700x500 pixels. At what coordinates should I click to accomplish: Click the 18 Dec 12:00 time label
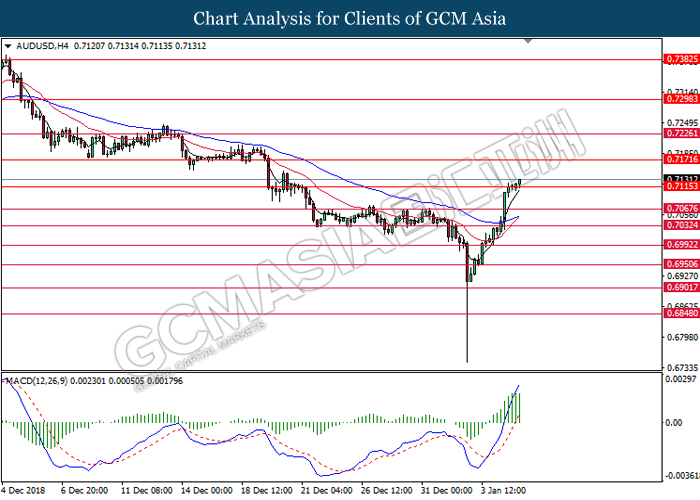point(267,490)
